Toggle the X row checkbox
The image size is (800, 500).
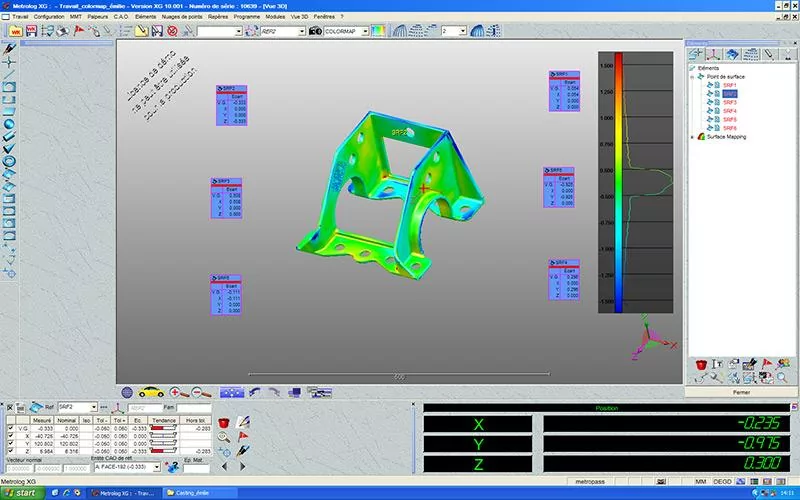(11, 436)
